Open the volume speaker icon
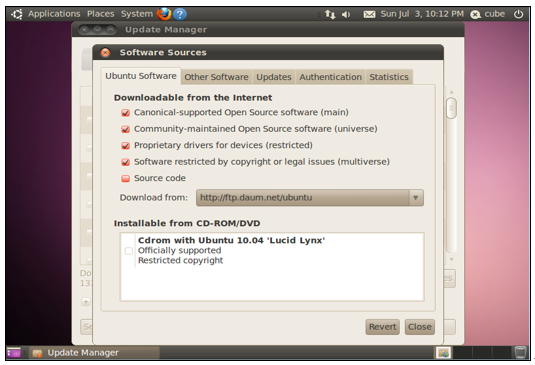The width and height of the screenshot is (535, 365). point(346,14)
